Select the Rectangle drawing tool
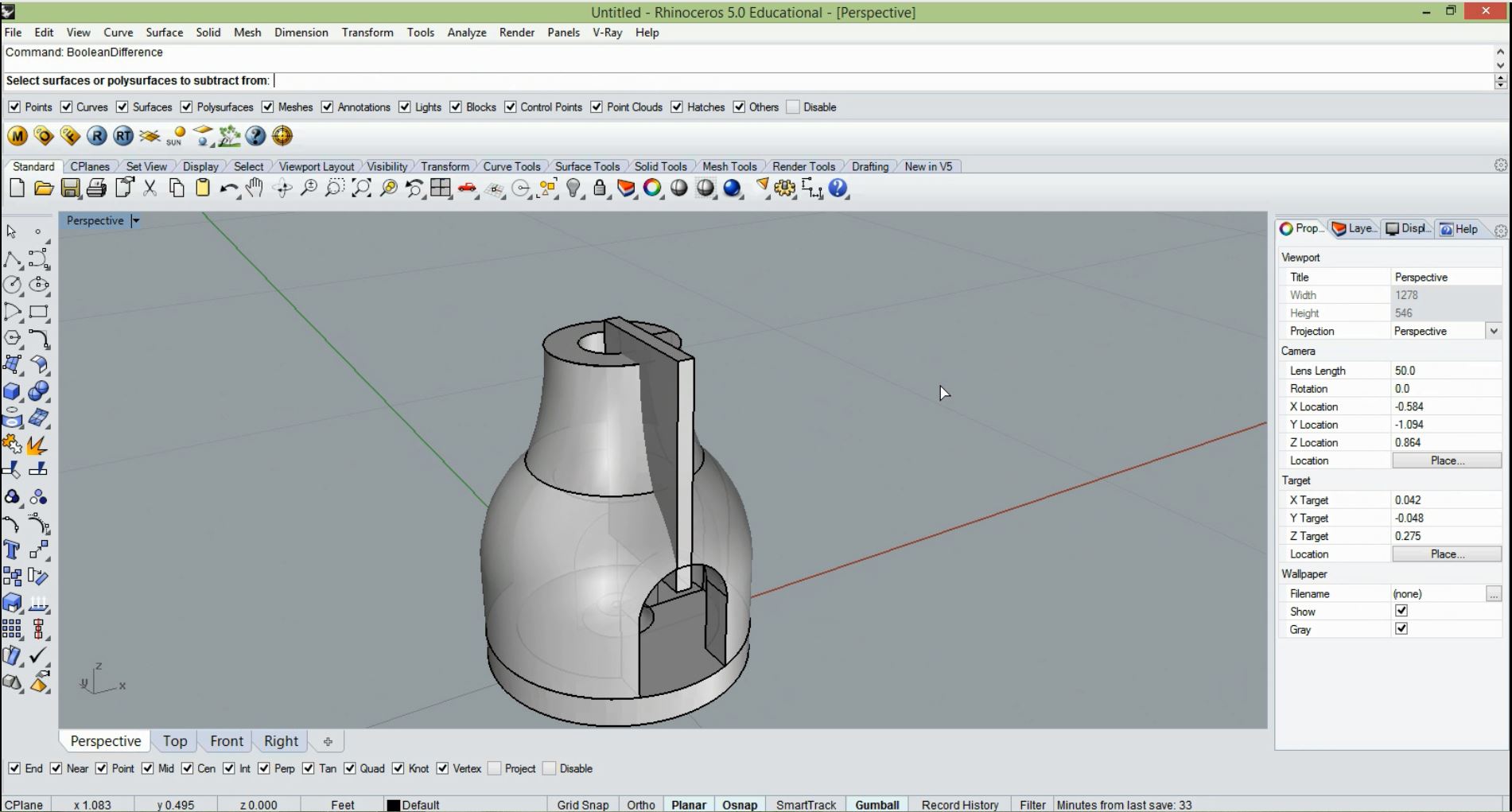This screenshot has height=812, width=1512. [38, 312]
